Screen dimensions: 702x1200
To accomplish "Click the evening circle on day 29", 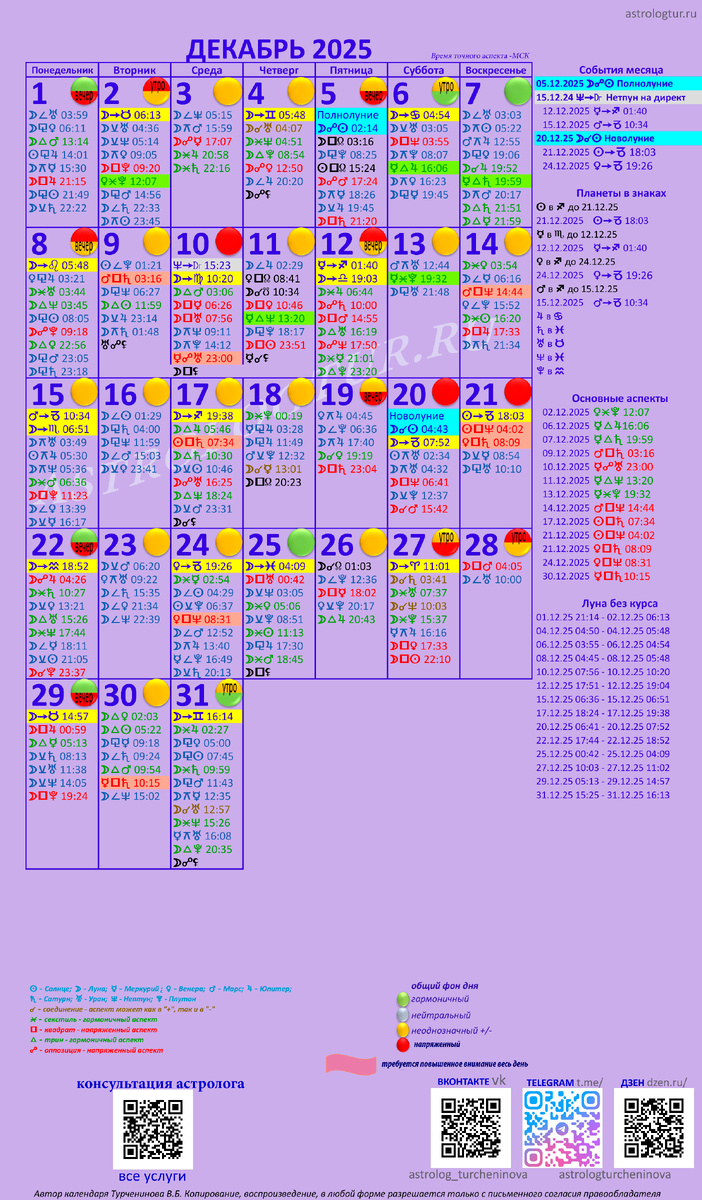I will tap(83, 692).
